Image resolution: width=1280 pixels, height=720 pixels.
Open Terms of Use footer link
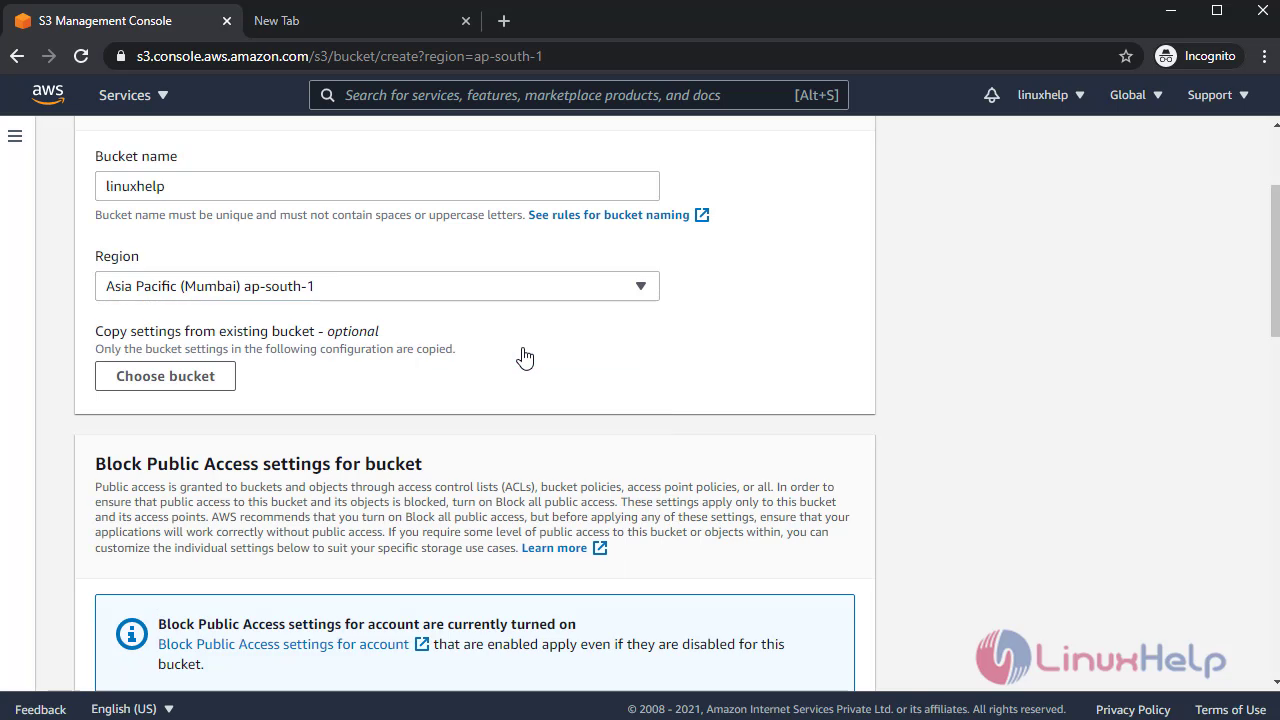tap(1230, 709)
